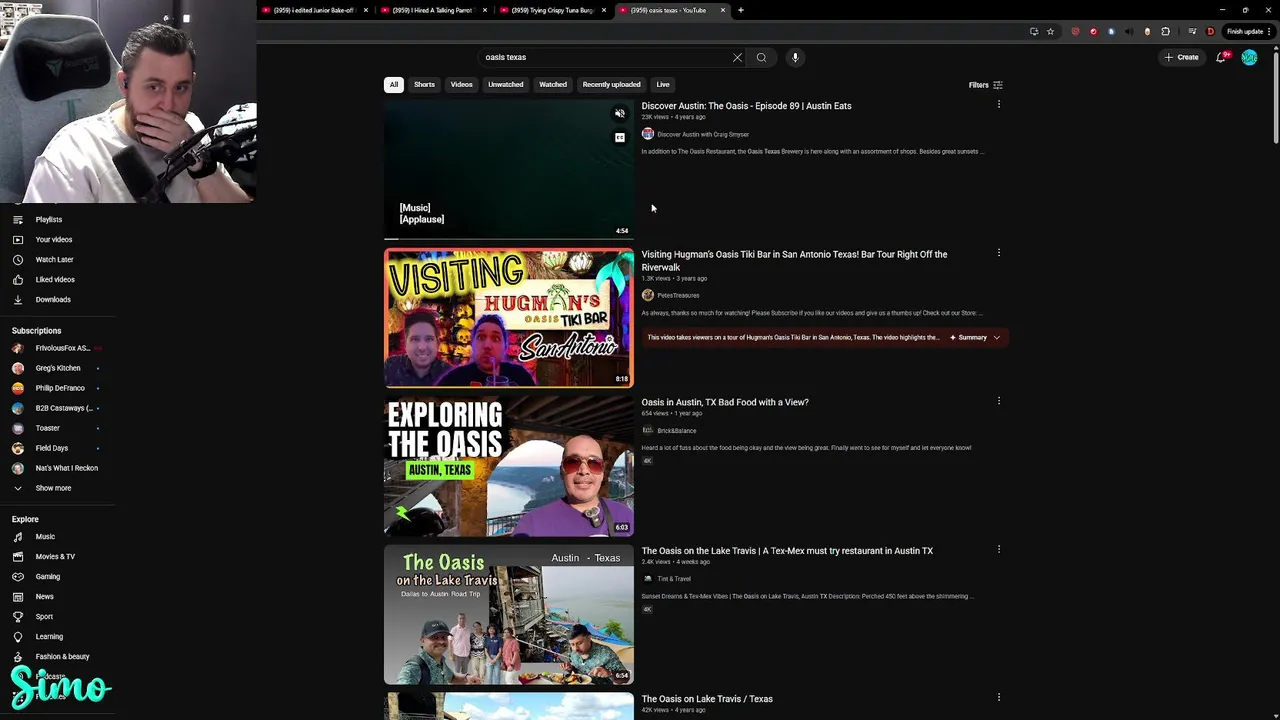Open Philip DeFranco subscription
Viewport: 1280px width, 720px height.
[x=58, y=388]
